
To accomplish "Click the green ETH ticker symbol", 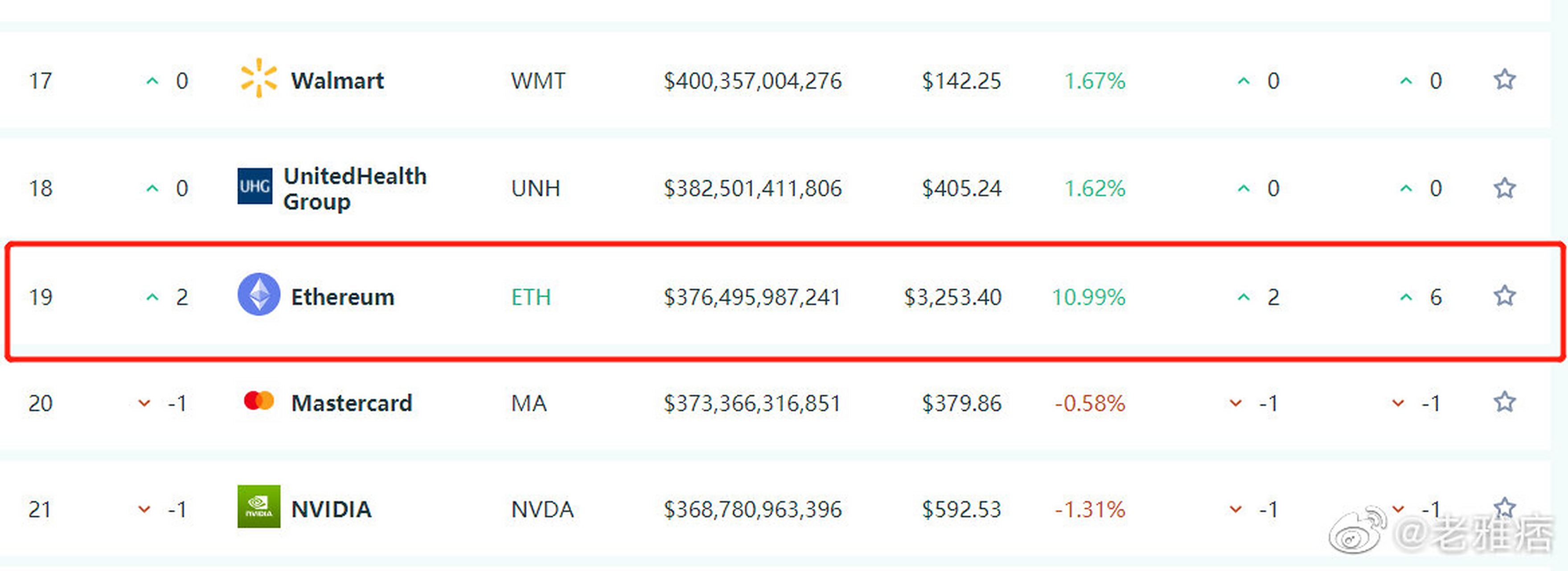I will [x=531, y=298].
